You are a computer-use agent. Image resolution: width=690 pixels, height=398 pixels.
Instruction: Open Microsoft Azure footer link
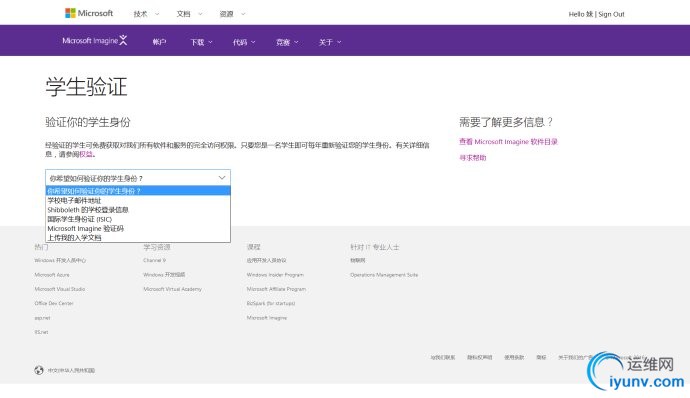52,275
